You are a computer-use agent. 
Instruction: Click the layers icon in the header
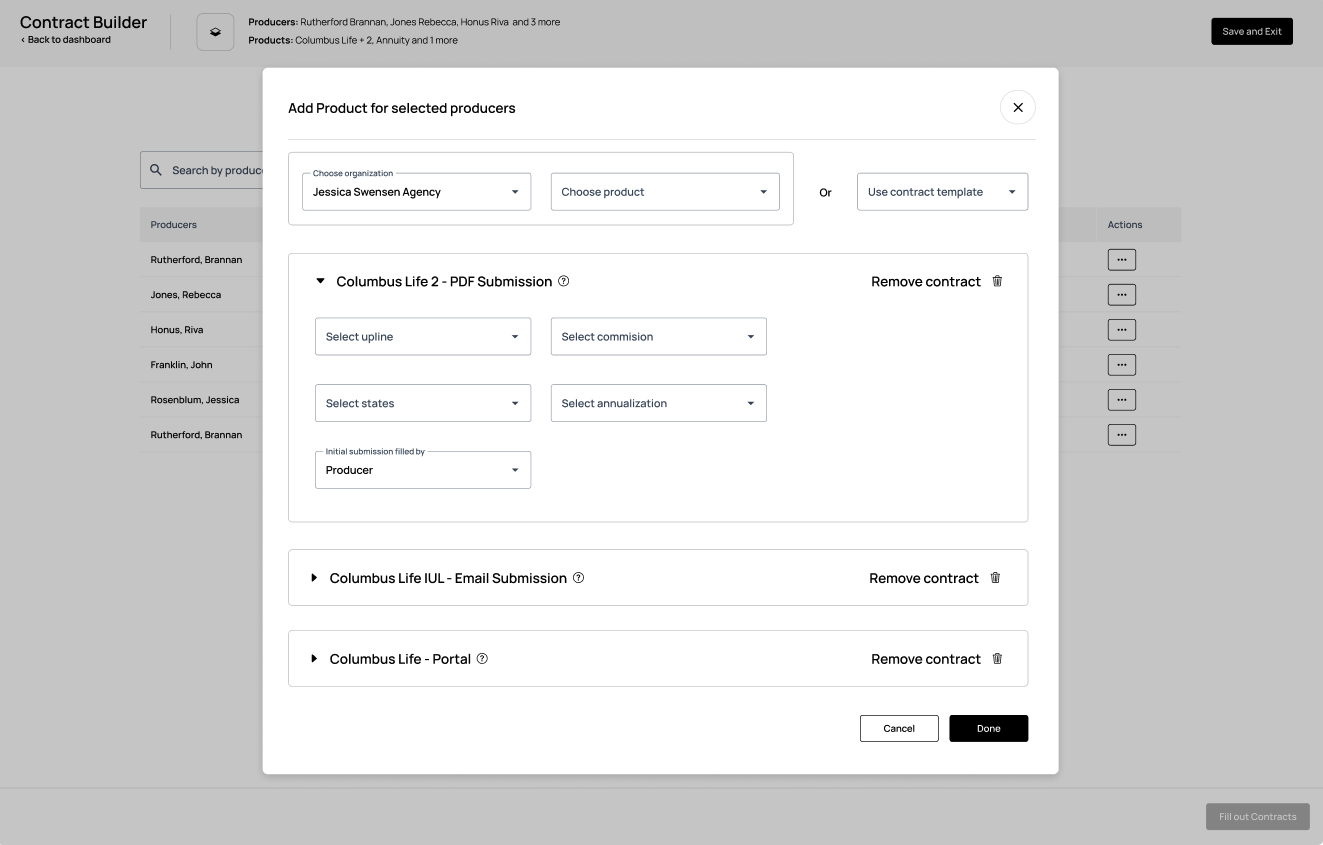[215, 32]
